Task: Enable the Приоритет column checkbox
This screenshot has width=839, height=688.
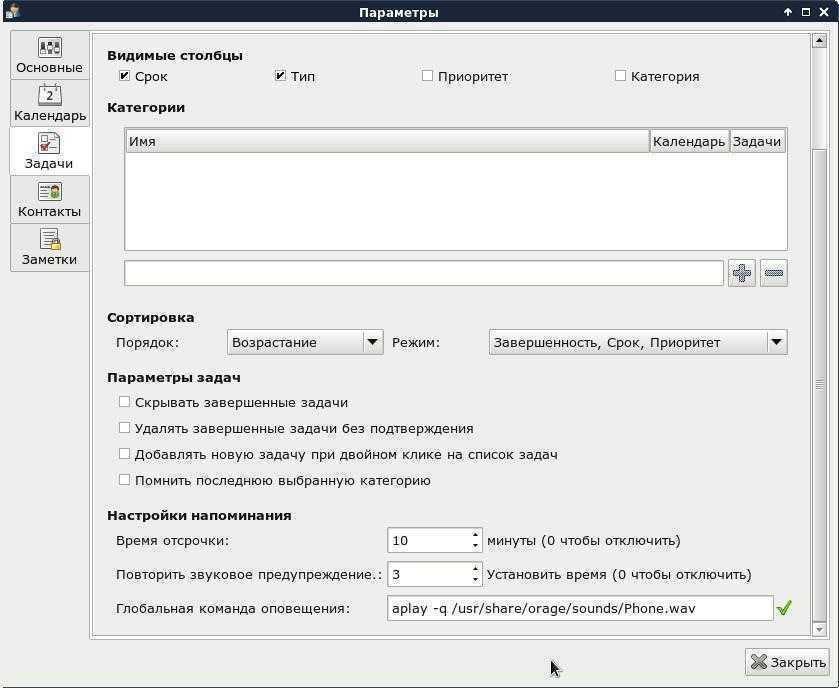Action: click(427, 76)
